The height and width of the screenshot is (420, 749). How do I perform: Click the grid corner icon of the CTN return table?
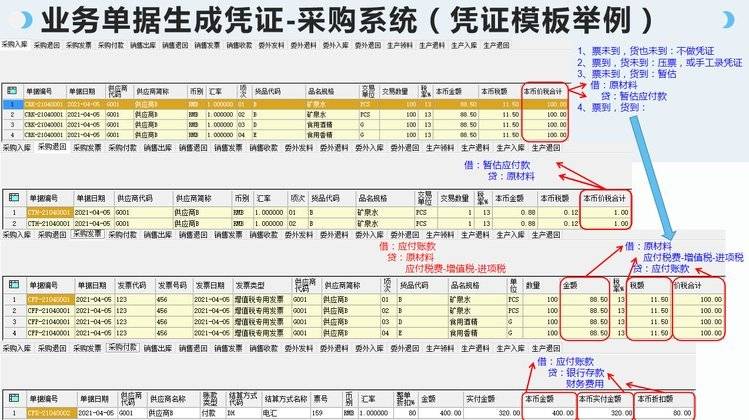click(12, 198)
